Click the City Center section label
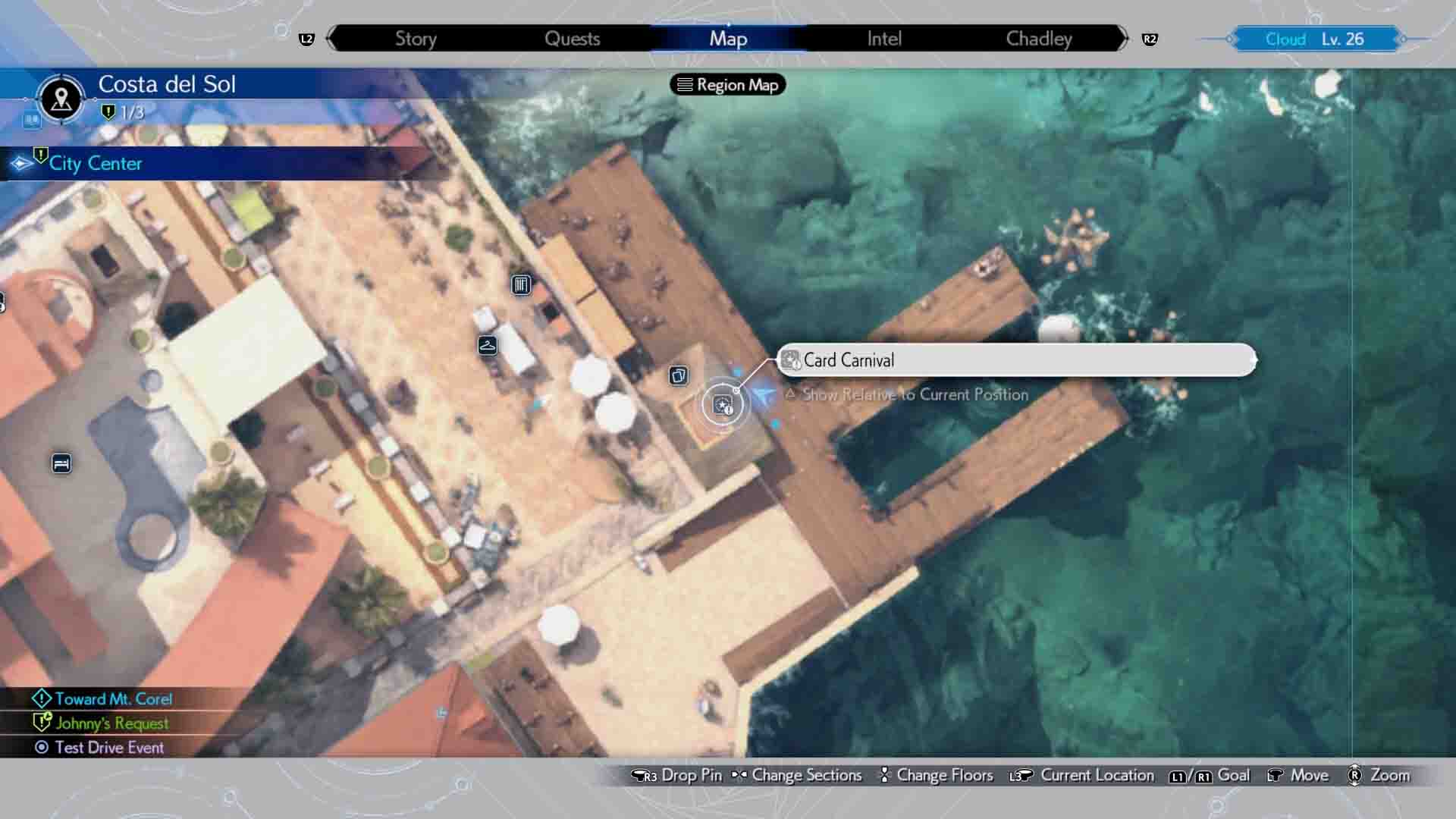This screenshot has height=819, width=1456. tap(96, 164)
